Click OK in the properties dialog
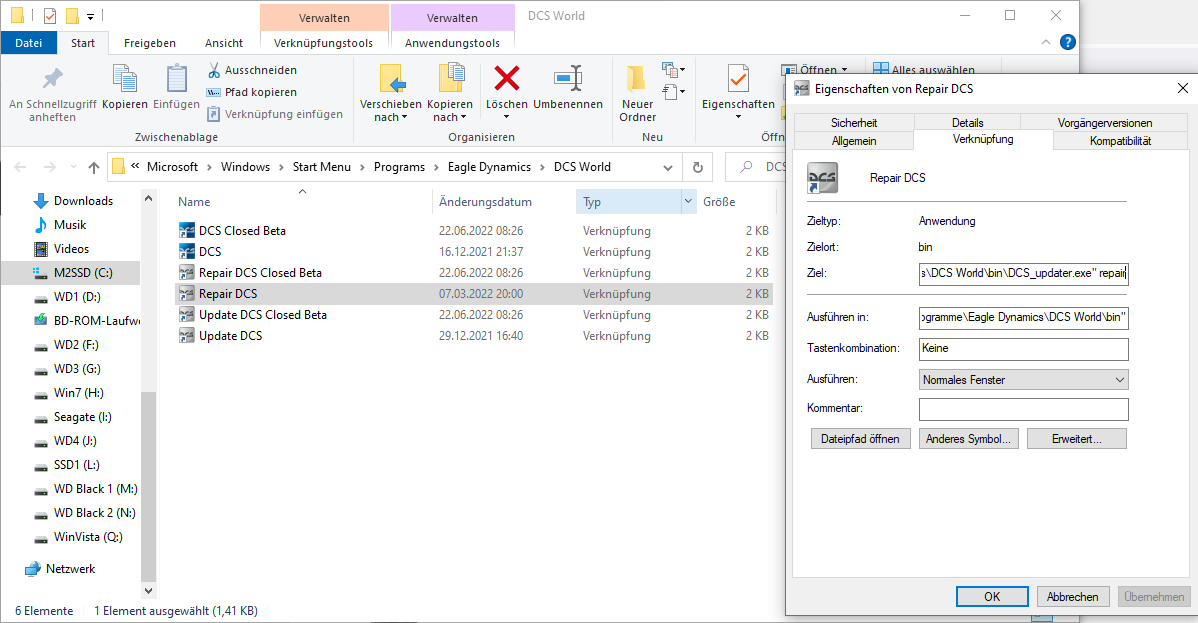The height and width of the screenshot is (623, 1198). [x=992, y=597]
